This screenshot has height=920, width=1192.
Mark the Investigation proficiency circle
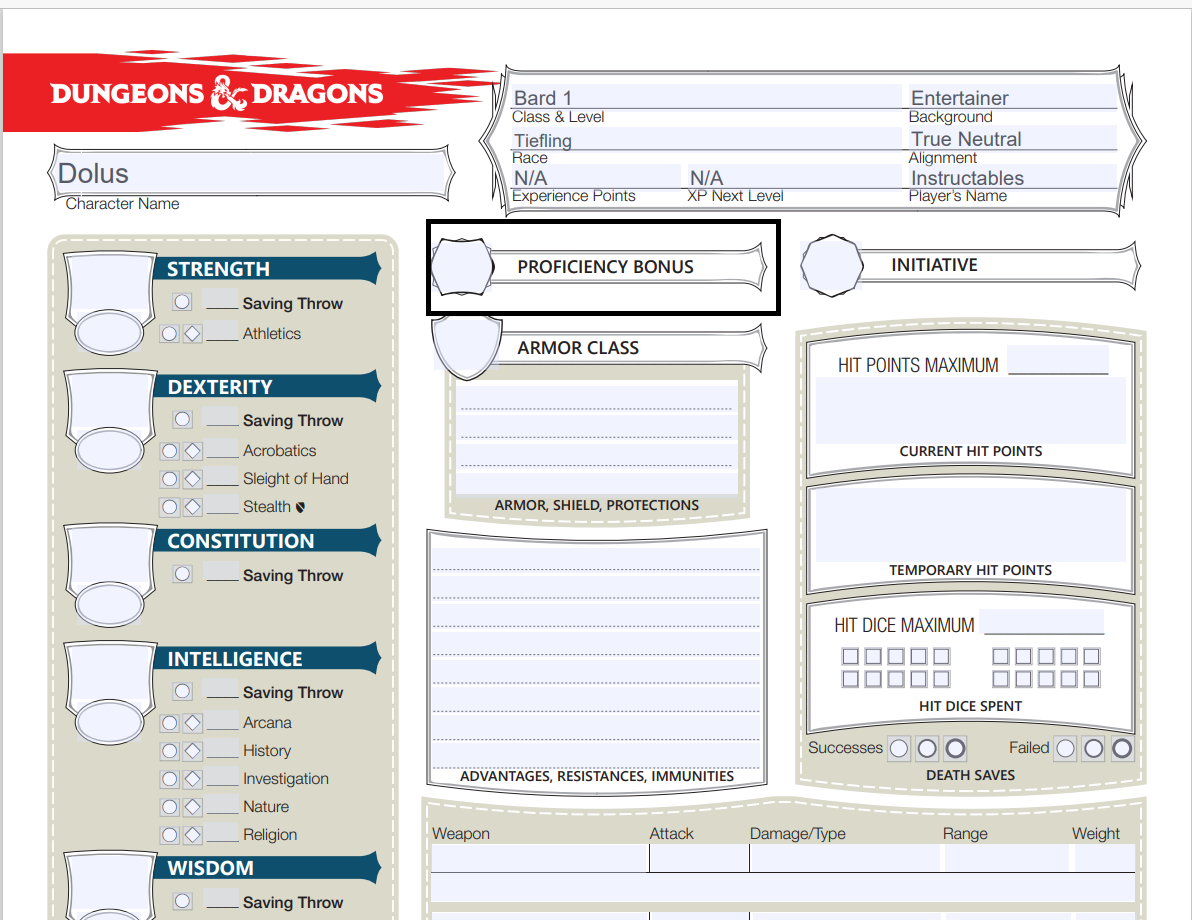170,779
